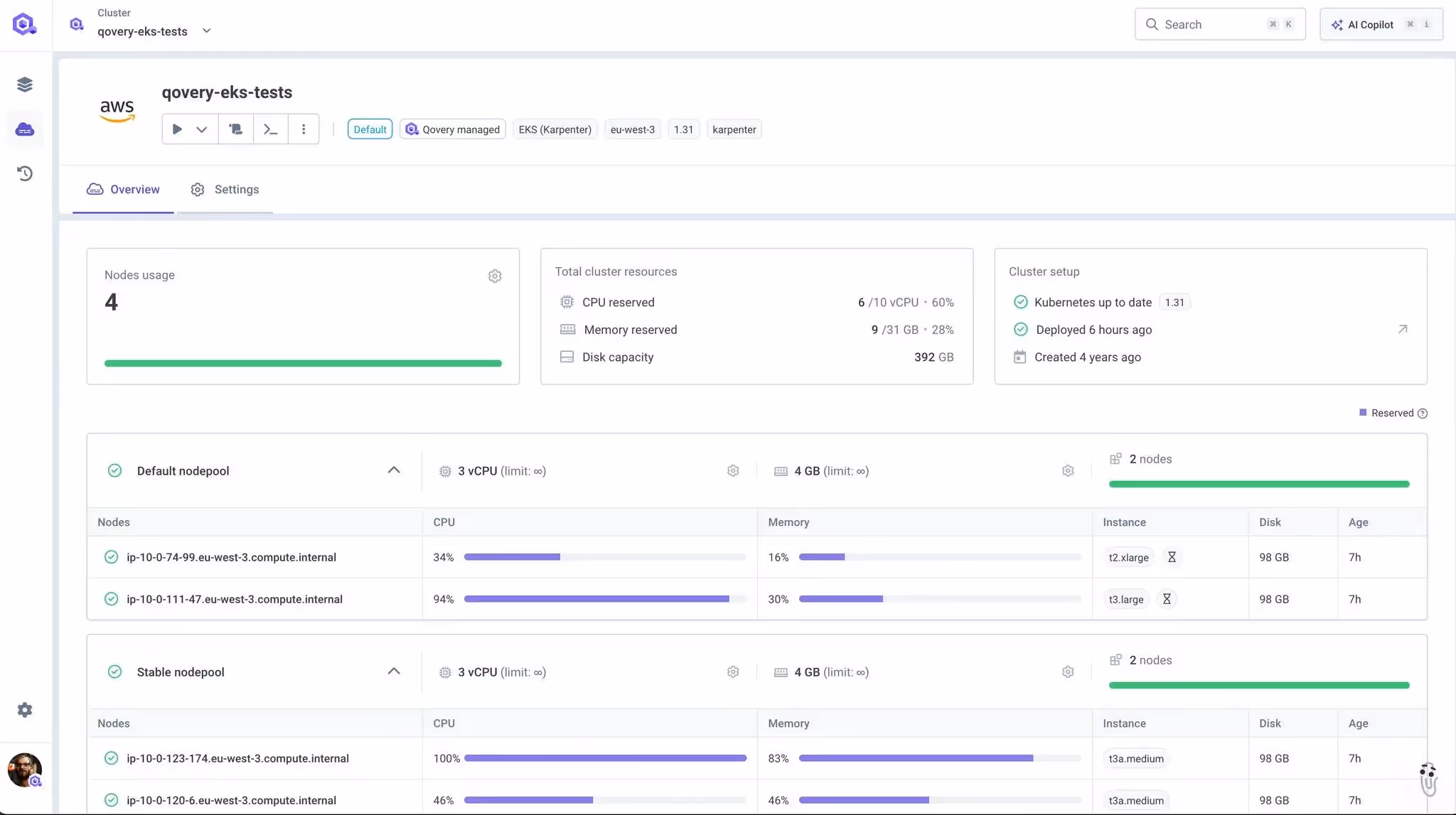Open the three-dot cluster actions menu
Image resolution: width=1456 pixels, height=815 pixels.
tap(304, 129)
